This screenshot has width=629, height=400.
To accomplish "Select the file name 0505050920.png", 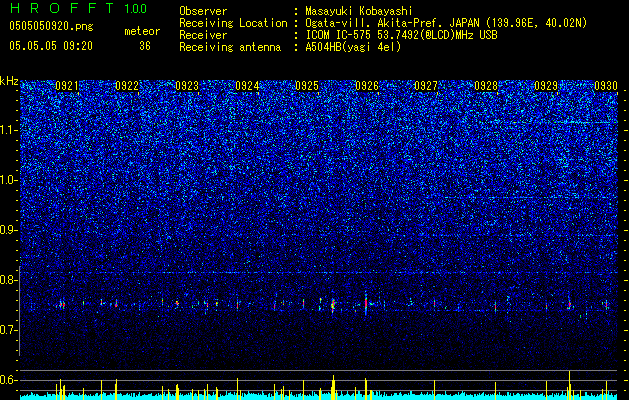I will coord(51,26).
